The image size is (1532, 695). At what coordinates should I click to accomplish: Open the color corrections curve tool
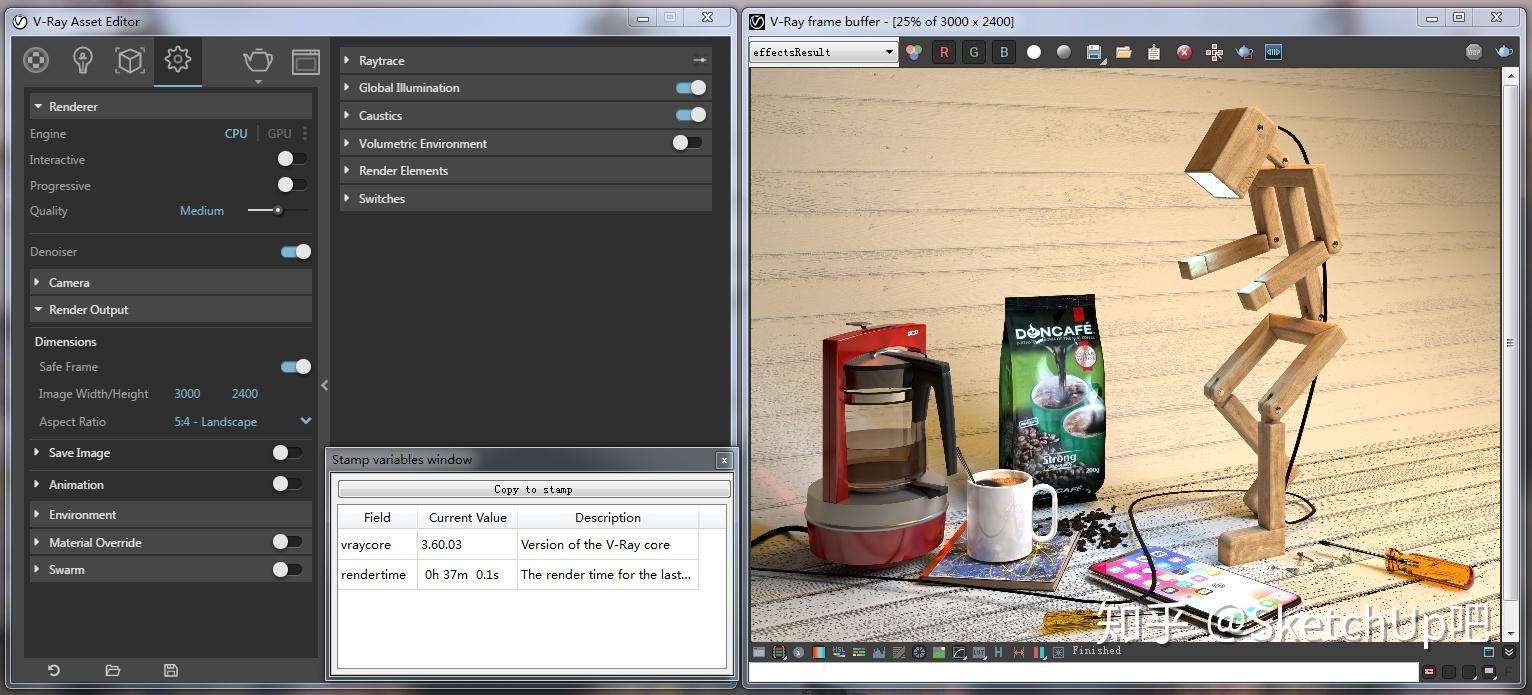(x=957, y=652)
